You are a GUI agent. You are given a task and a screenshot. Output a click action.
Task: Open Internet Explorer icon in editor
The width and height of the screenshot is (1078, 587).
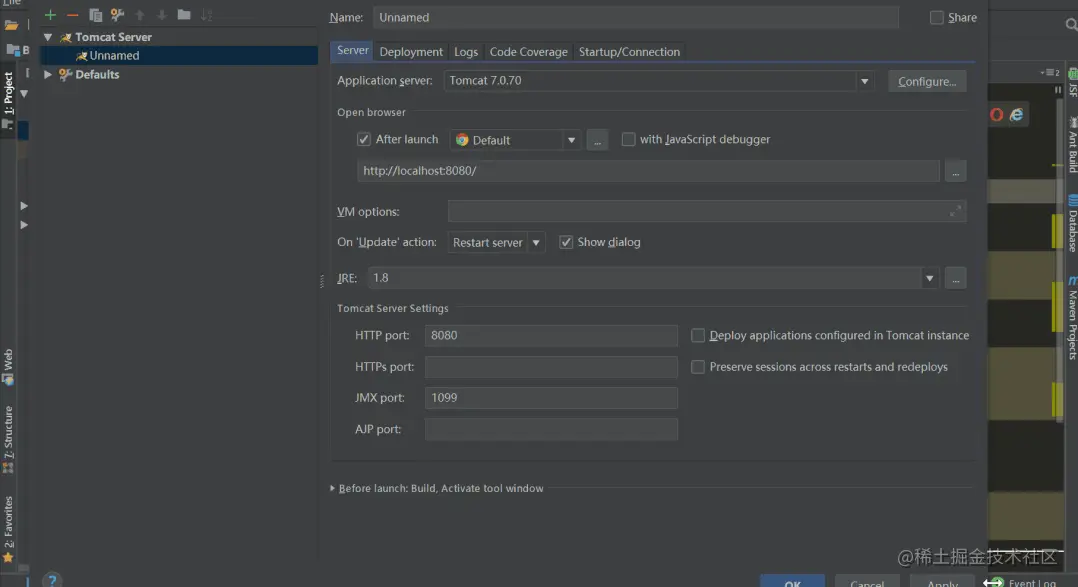[1016, 115]
